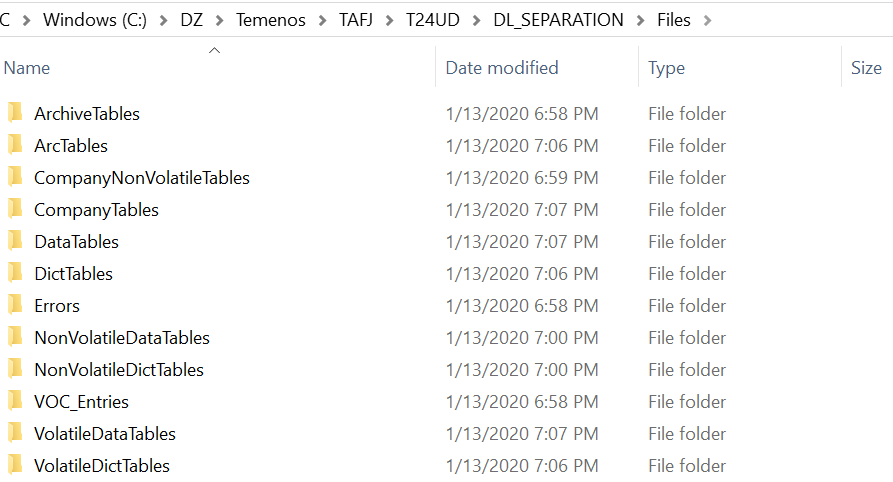Viewport: 893px width, 482px height.
Task: Open chevron dropdown after DL_SEPARATION breadcrumb
Action: pyautogui.click(x=640, y=20)
